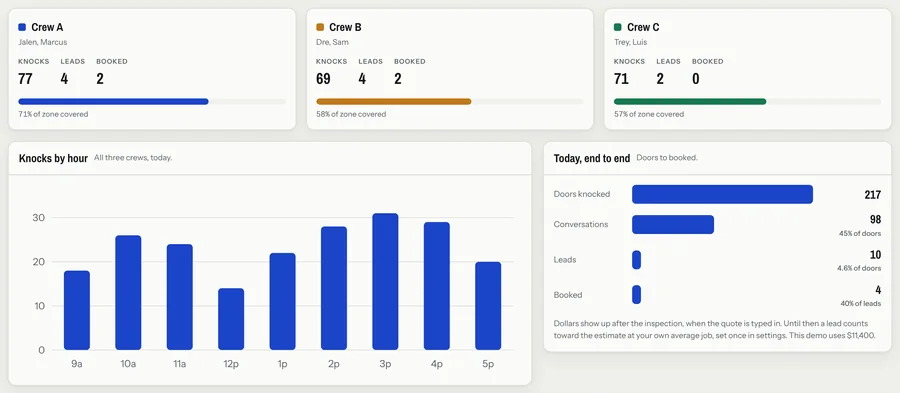Click Crew C zone coverage progress bar
Screen dimensions: 900x393
pos(747,102)
